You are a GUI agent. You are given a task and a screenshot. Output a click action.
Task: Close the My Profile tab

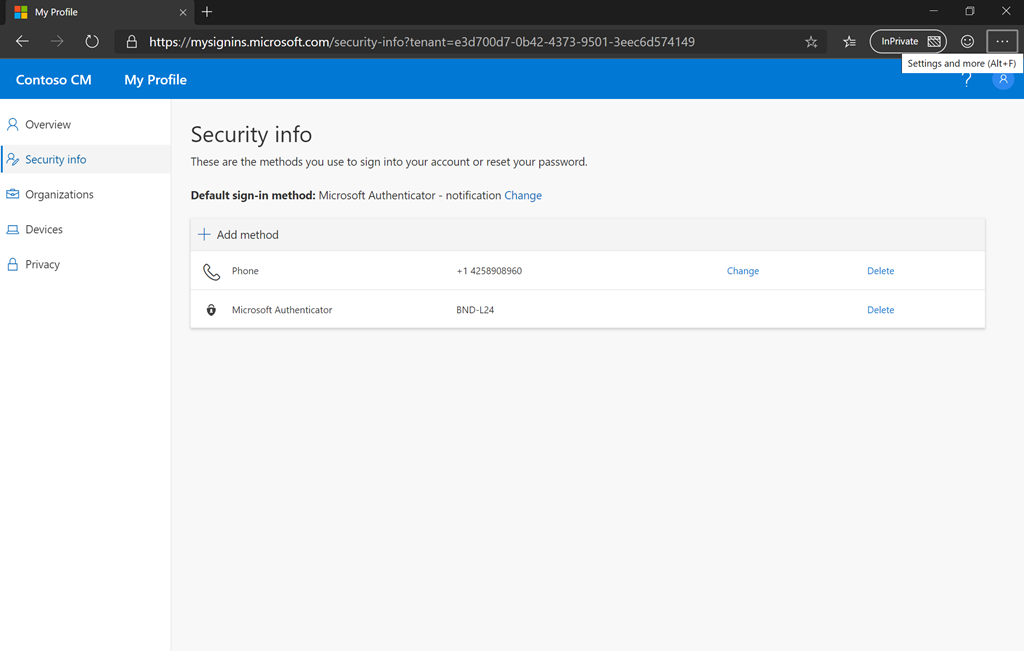click(x=182, y=12)
